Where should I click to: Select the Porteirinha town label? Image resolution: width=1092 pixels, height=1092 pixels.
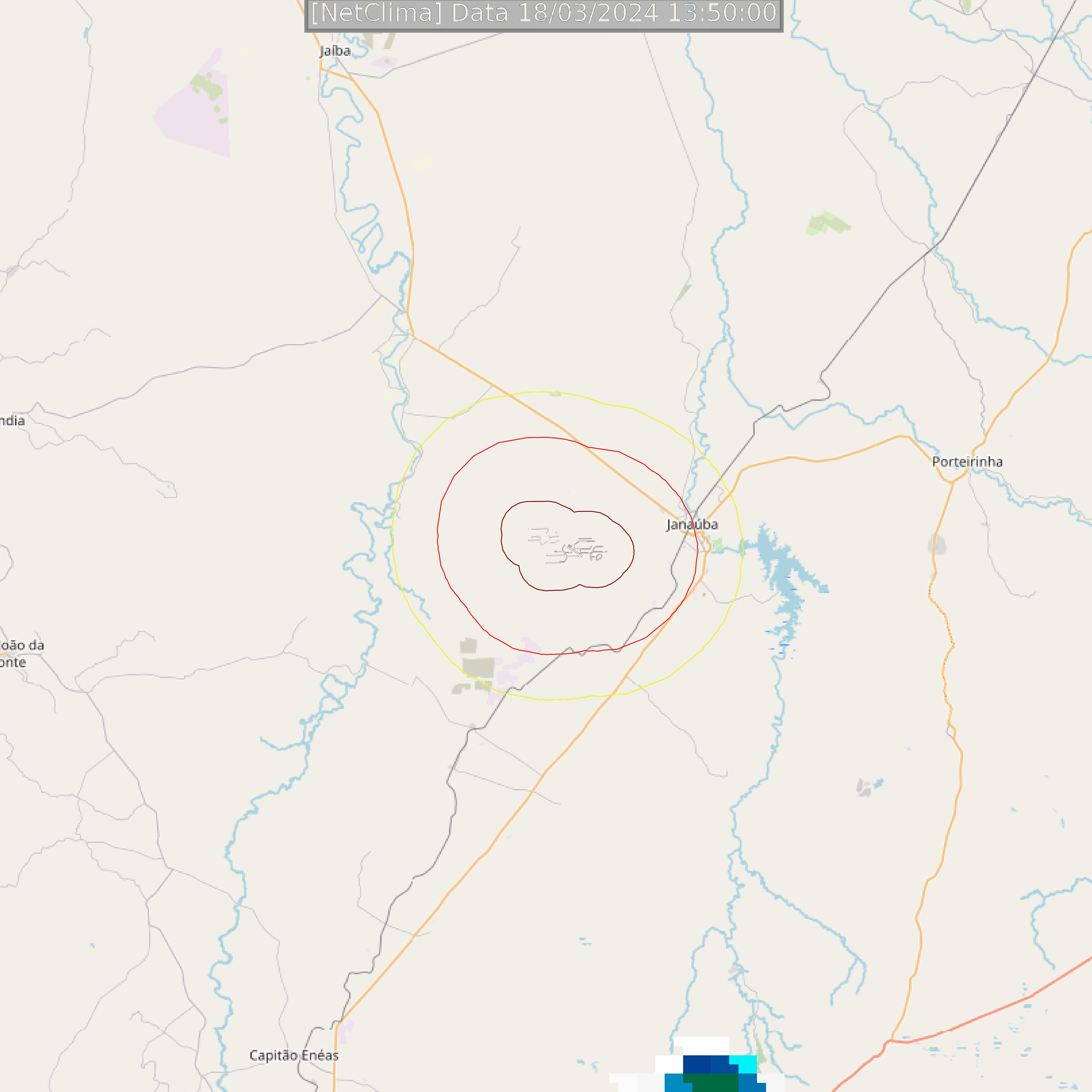click(967, 462)
